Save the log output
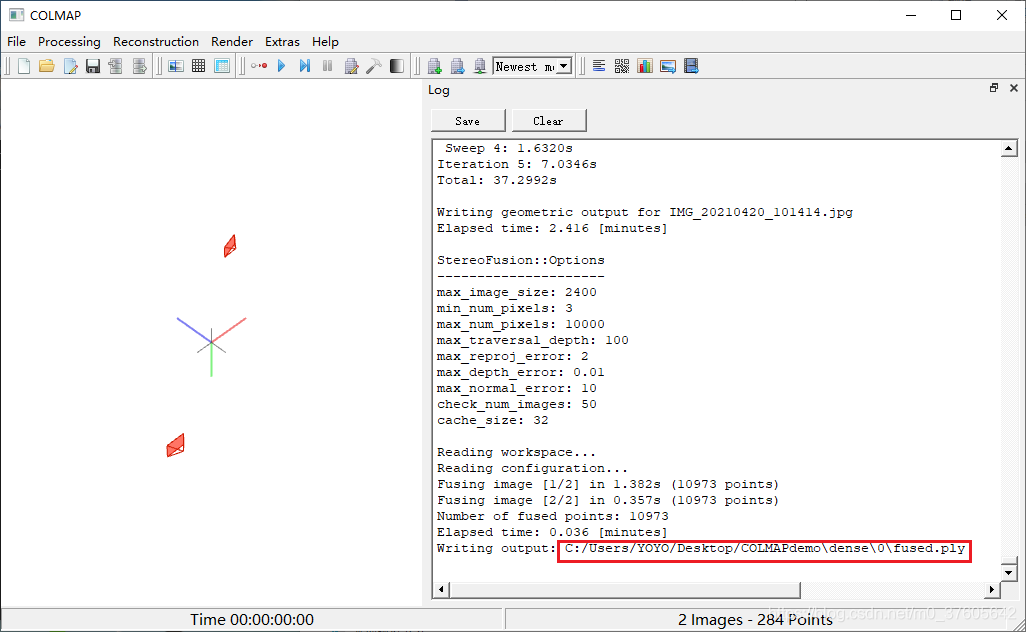The image size is (1026, 632). [467, 120]
